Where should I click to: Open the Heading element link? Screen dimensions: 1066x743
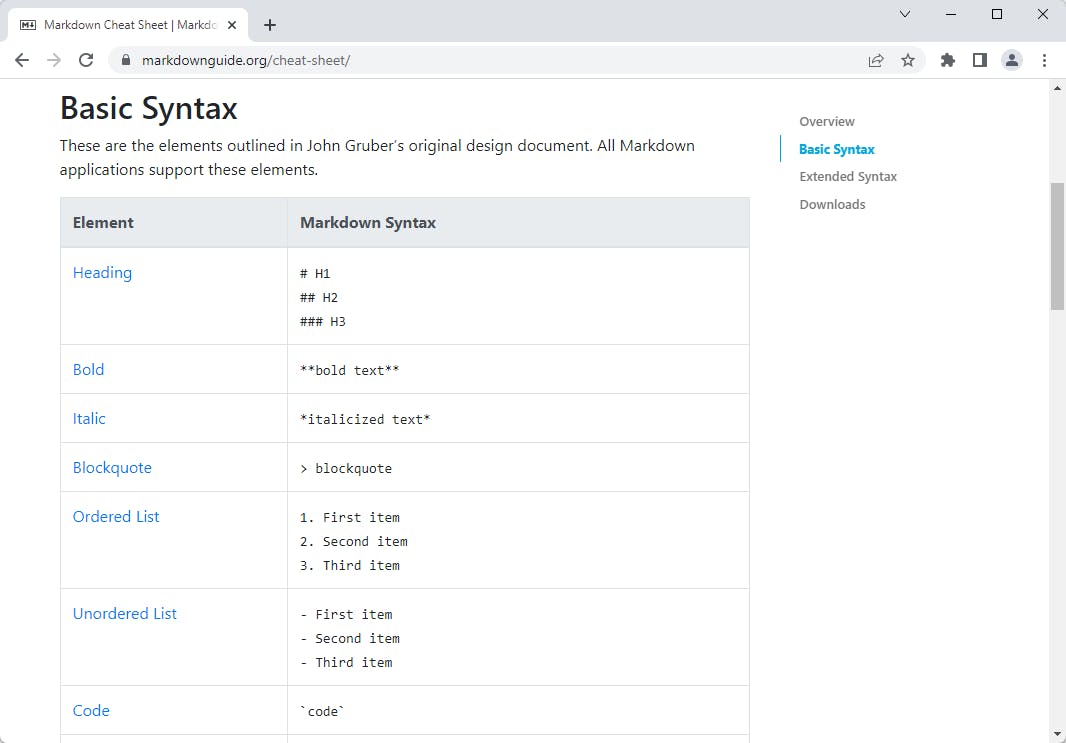coord(102,273)
